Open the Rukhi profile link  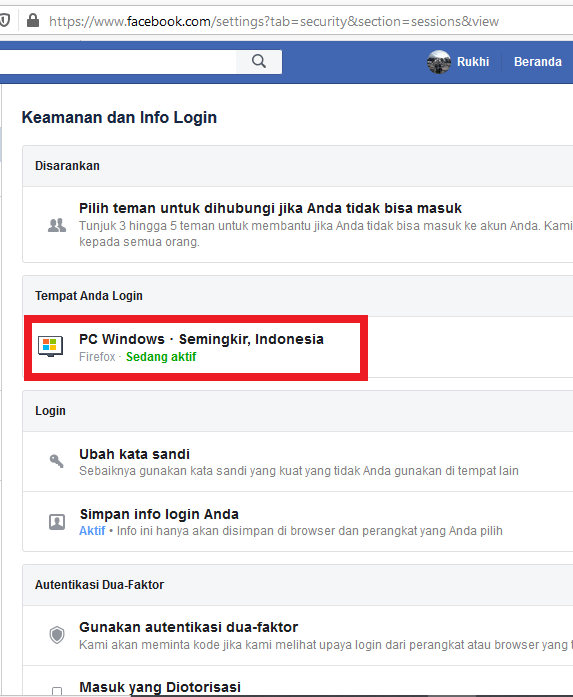pyautogui.click(x=473, y=62)
